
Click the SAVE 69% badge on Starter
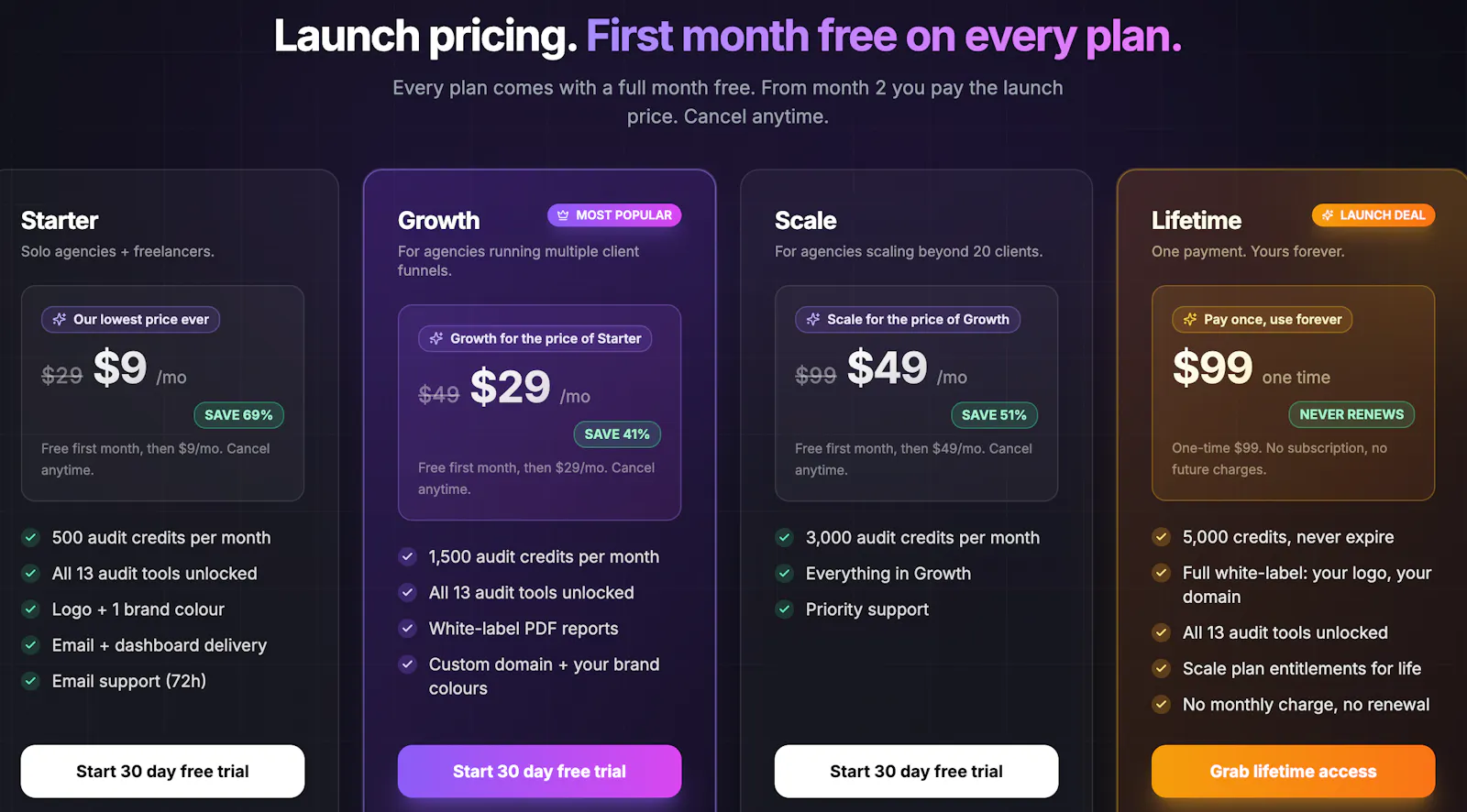pos(238,415)
